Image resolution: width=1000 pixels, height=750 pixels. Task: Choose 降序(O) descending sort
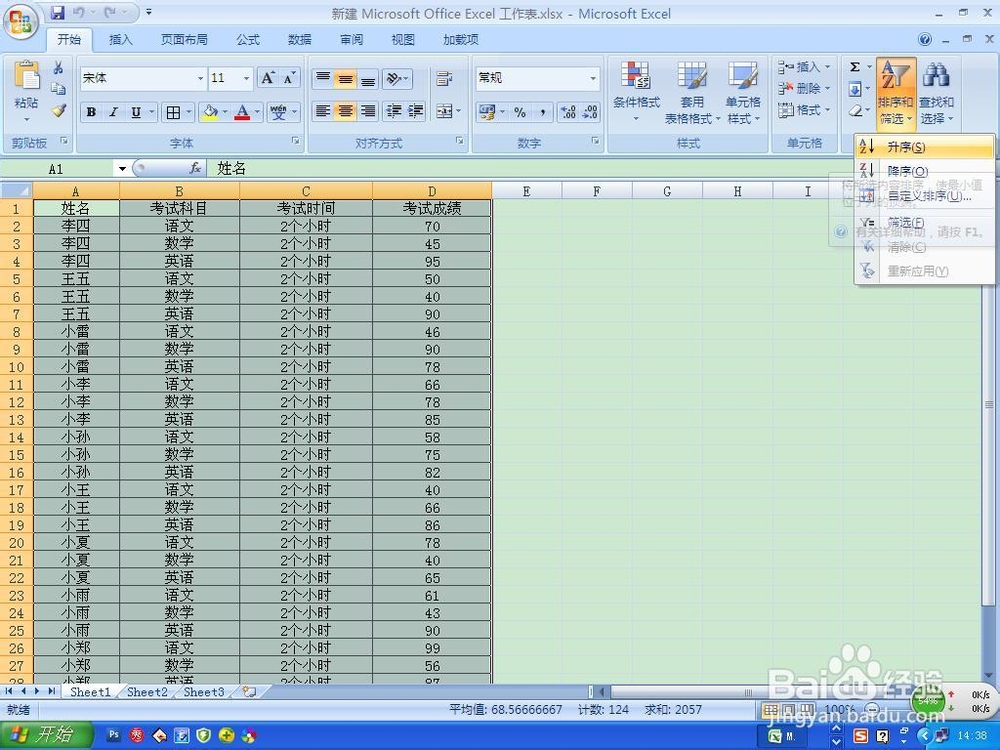tap(924, 171)
